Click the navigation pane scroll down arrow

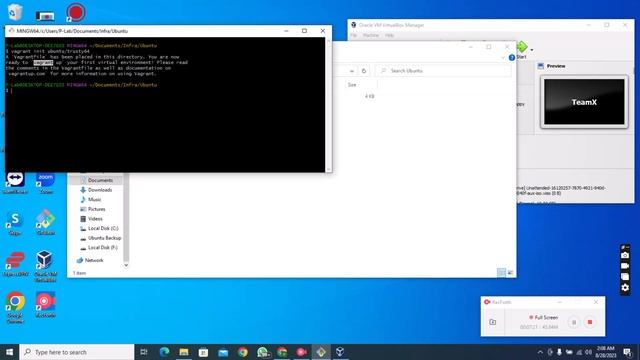[126, 265]
